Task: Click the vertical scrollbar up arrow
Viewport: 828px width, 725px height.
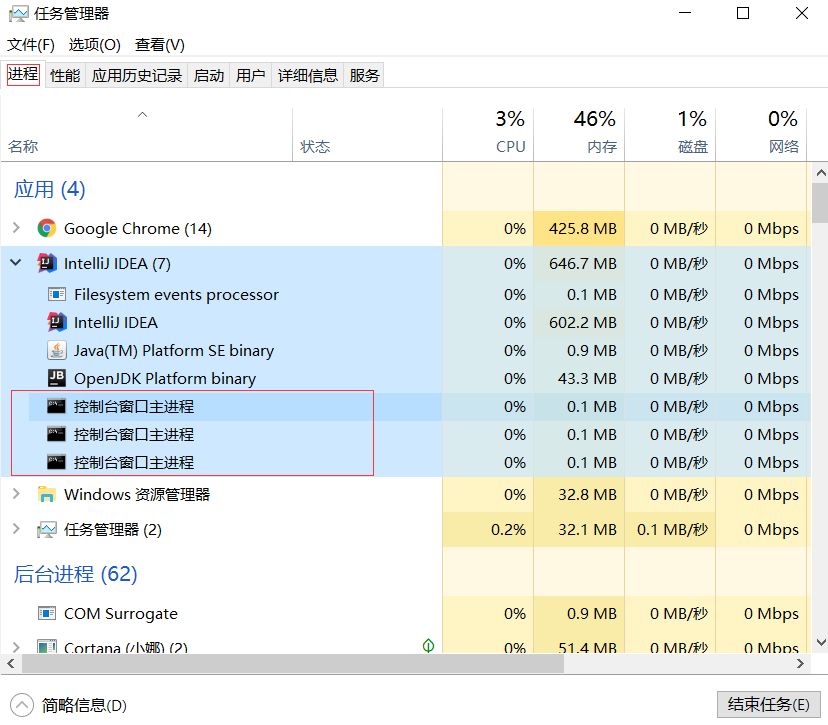Action: pyautogui.click(x=821, y=172)
